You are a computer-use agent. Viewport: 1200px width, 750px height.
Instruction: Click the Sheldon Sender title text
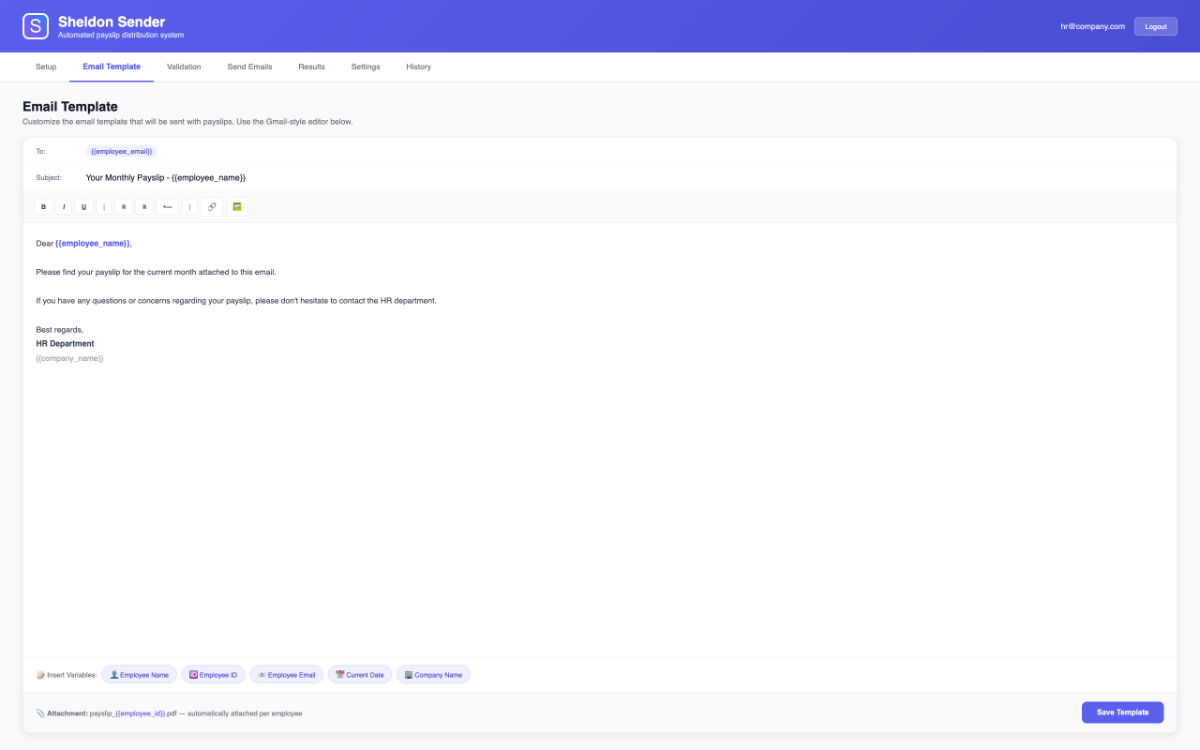click(112, 21)
